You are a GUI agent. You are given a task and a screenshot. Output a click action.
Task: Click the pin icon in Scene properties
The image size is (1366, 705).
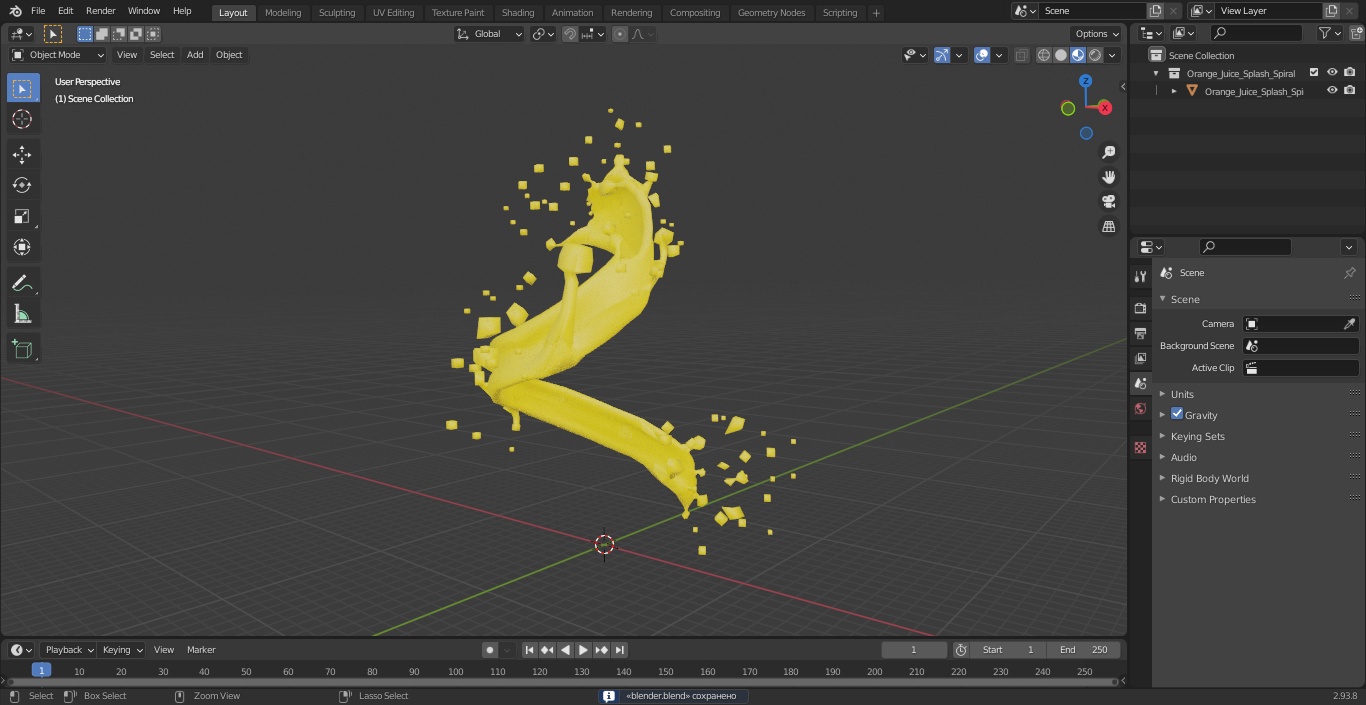[x=1349, y=273]
